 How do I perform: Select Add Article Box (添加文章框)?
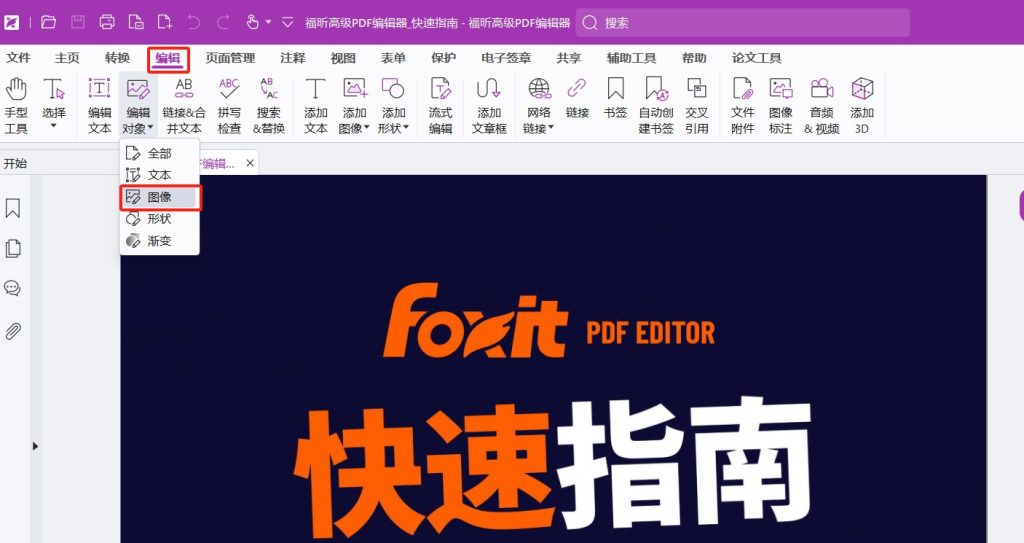coord(489,105)
